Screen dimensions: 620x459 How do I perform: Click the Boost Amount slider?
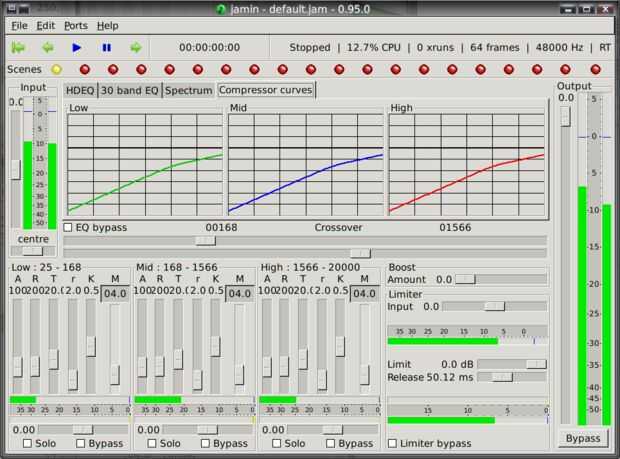pos(465,280)
